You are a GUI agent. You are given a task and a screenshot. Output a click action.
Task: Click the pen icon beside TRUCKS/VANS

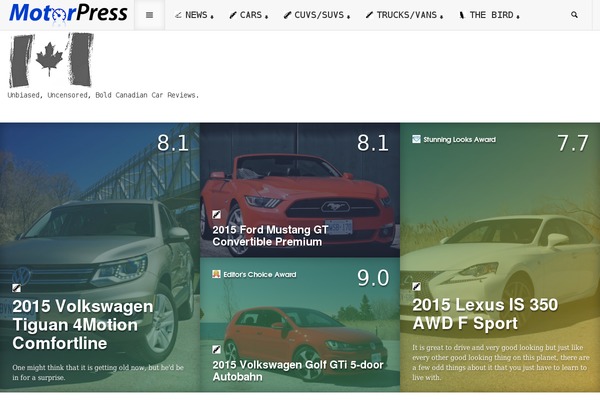pyautogui.click(x=369, y=15)
